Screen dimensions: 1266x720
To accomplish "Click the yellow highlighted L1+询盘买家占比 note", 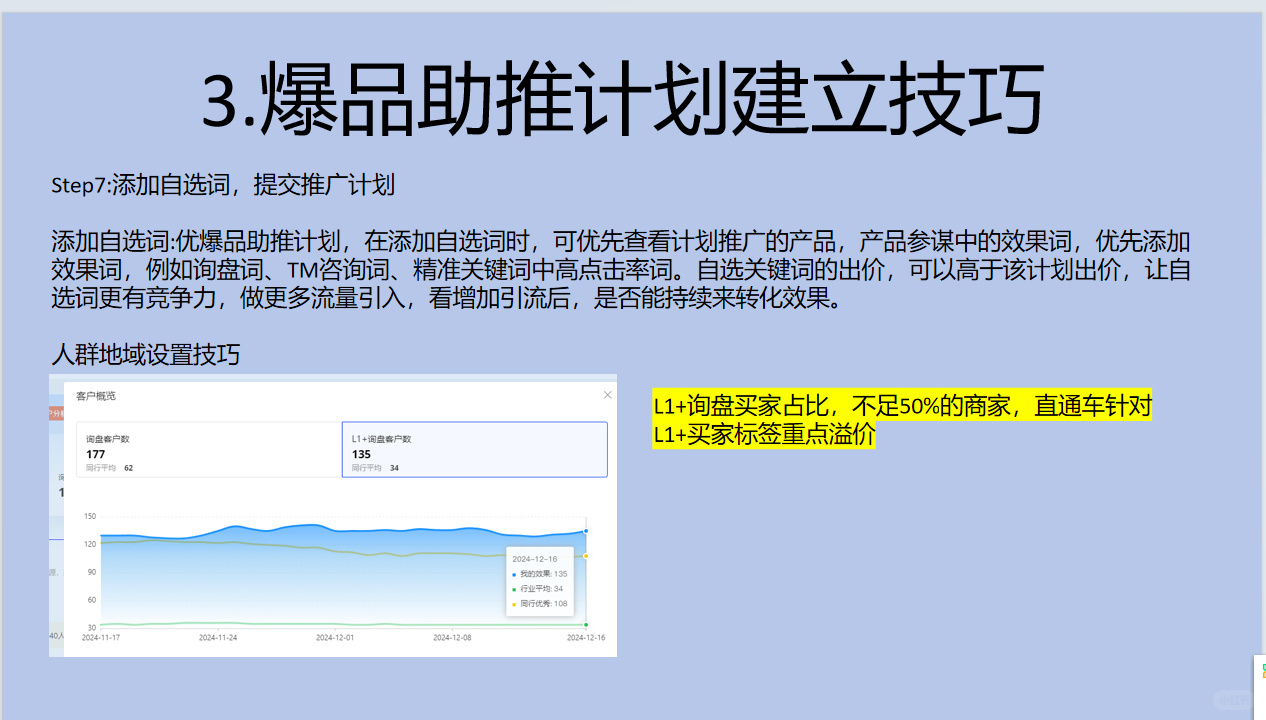I will (902, 420).
